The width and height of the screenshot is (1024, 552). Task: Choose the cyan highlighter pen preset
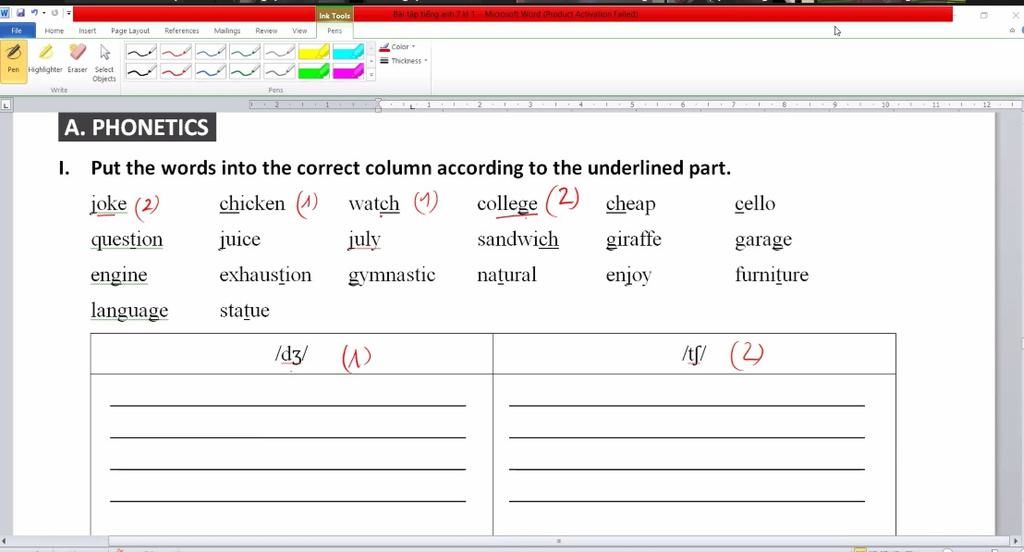(349, 52)
